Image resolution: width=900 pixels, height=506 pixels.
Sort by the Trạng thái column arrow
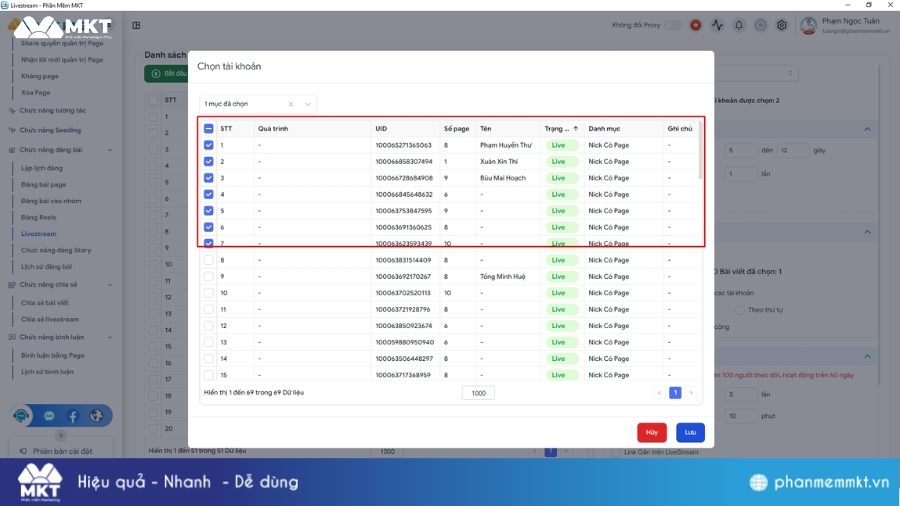[576, 128]
